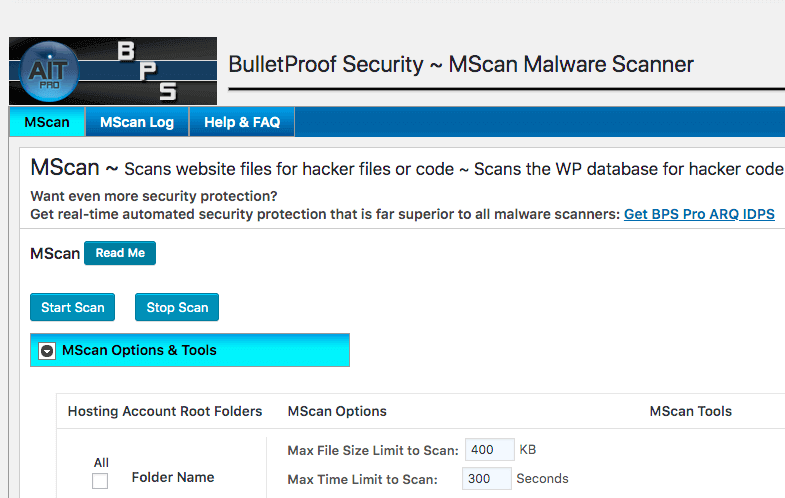The width and height of the screenshot is (785, 498).
Task: Click the BulletProof Security page title
Action: pos(461,65)
